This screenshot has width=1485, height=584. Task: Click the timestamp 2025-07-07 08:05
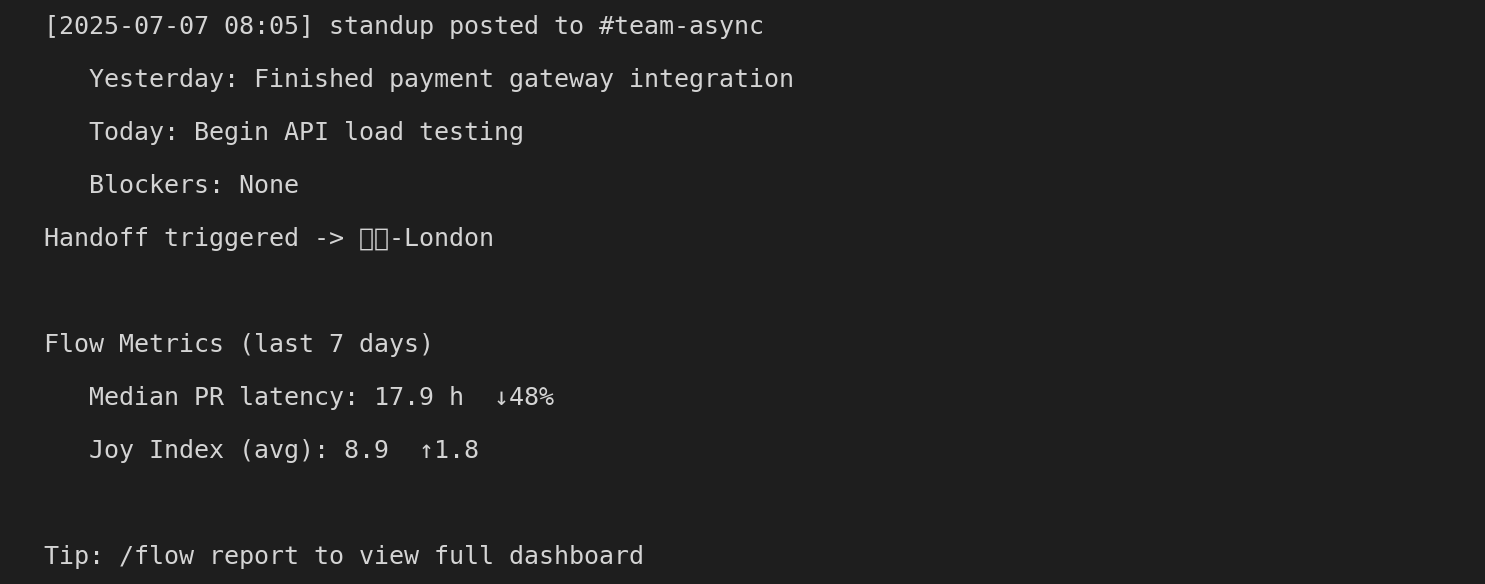(x=179, y=27)
